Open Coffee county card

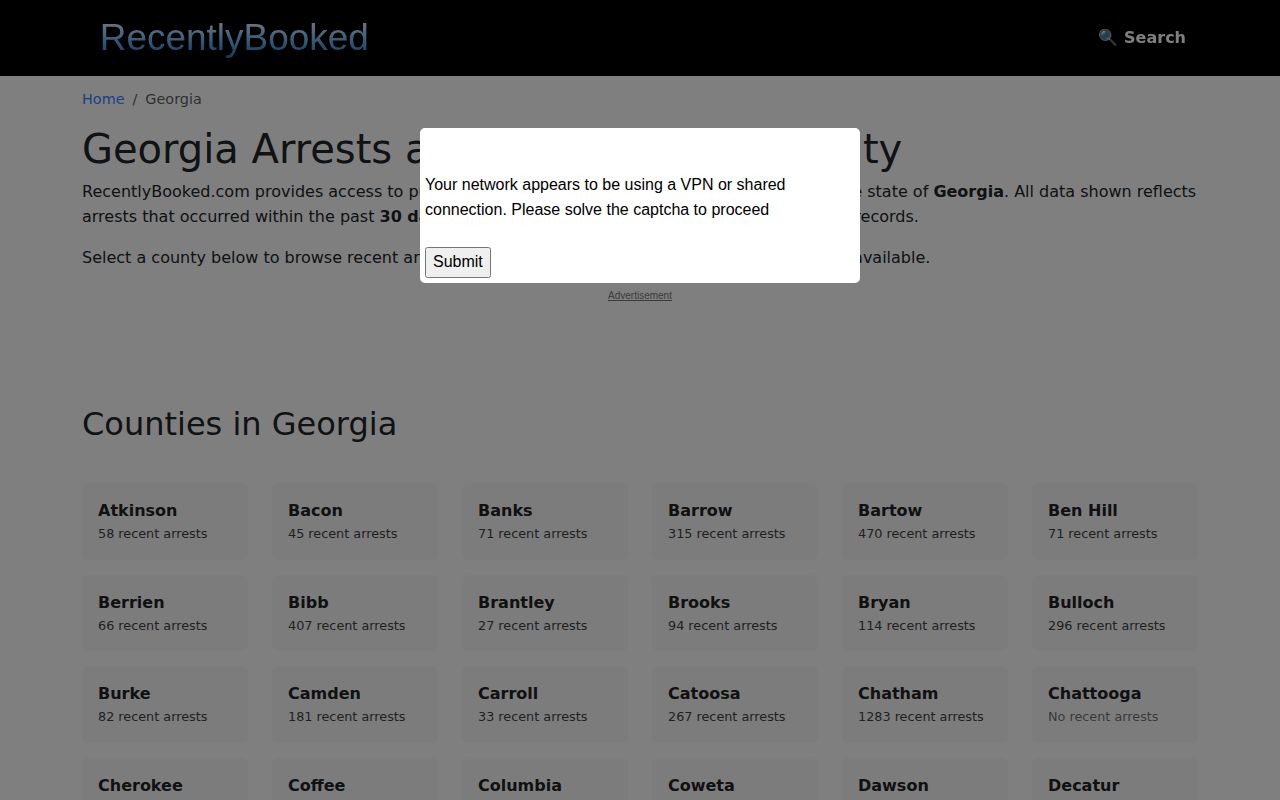click(x=355, y=780)
